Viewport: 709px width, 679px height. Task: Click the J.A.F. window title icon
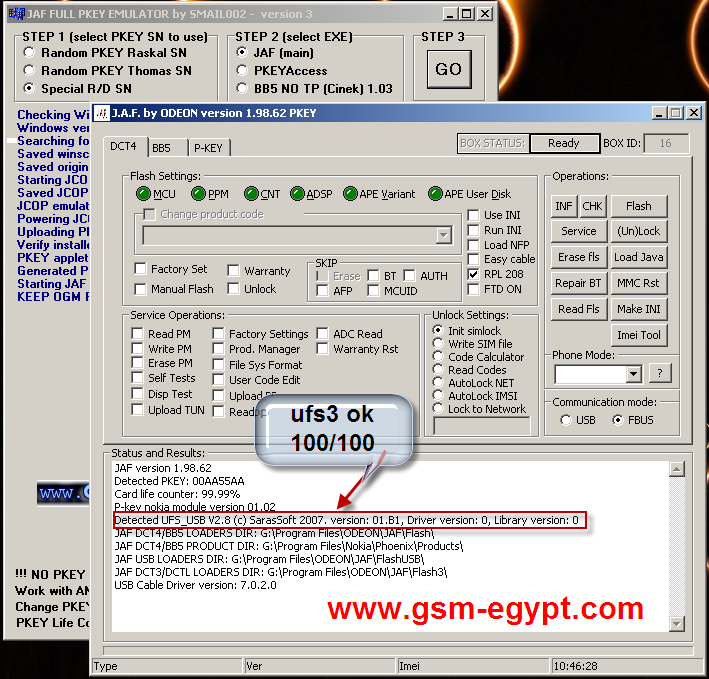click(x=103, y=113)
